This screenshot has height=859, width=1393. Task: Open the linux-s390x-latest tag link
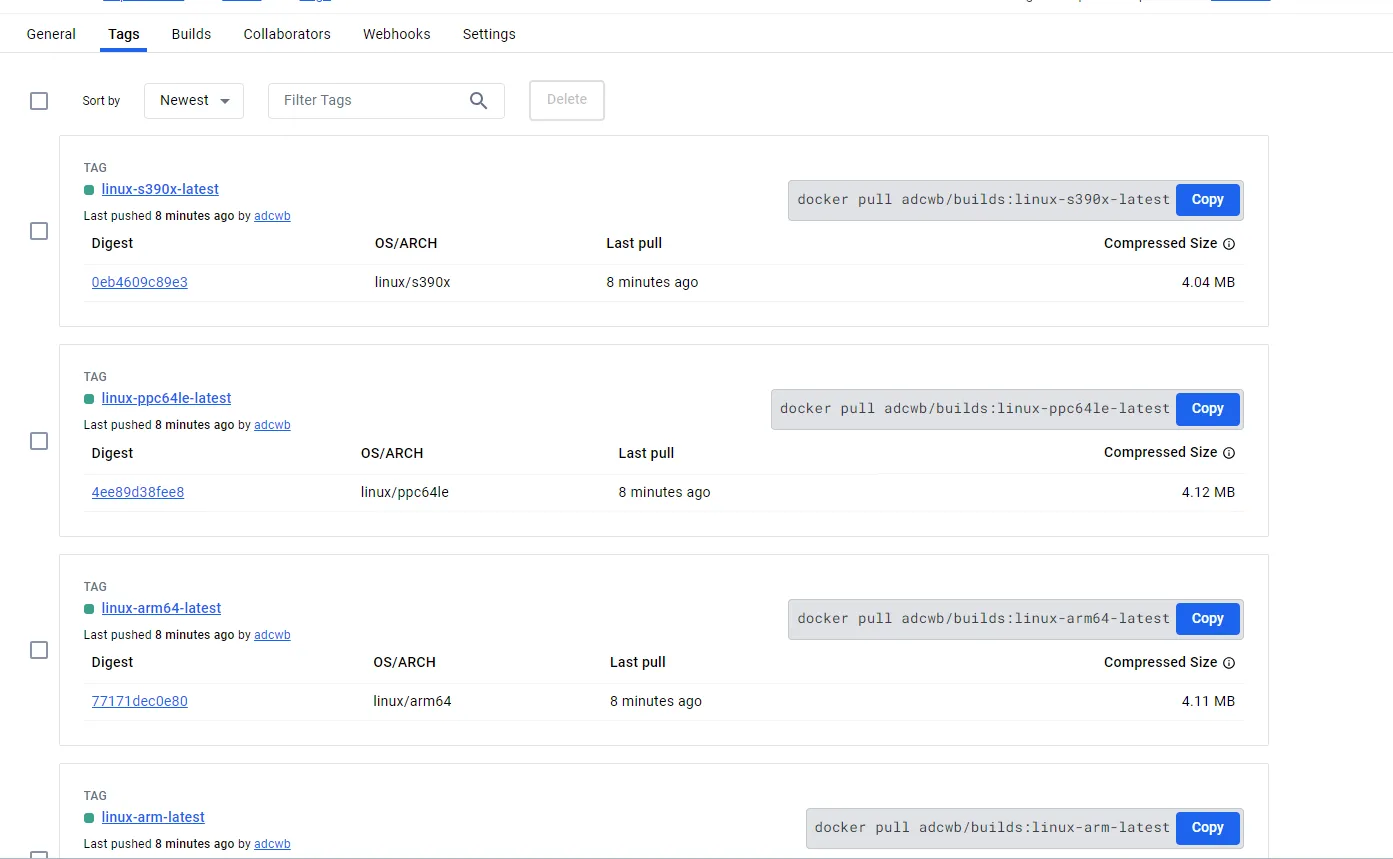(x=160, y=189)
